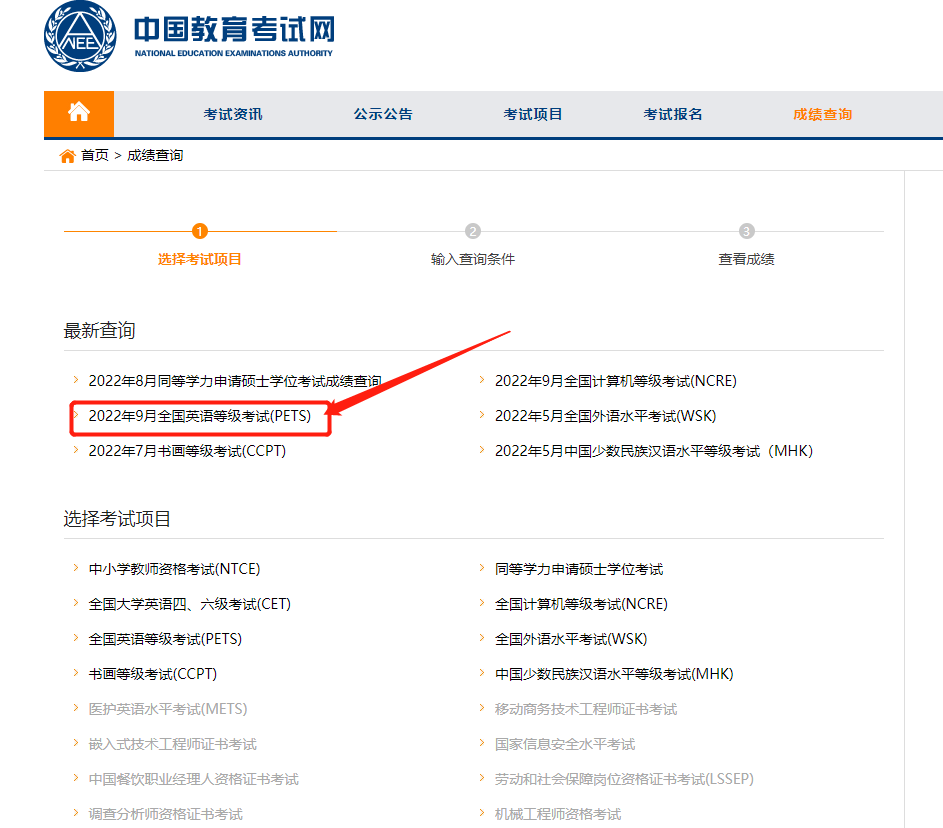Select 2022年8月同等学力申请硕士学位考试成绩查询
This screenshot has width=943, height=828.
point(234,381)
